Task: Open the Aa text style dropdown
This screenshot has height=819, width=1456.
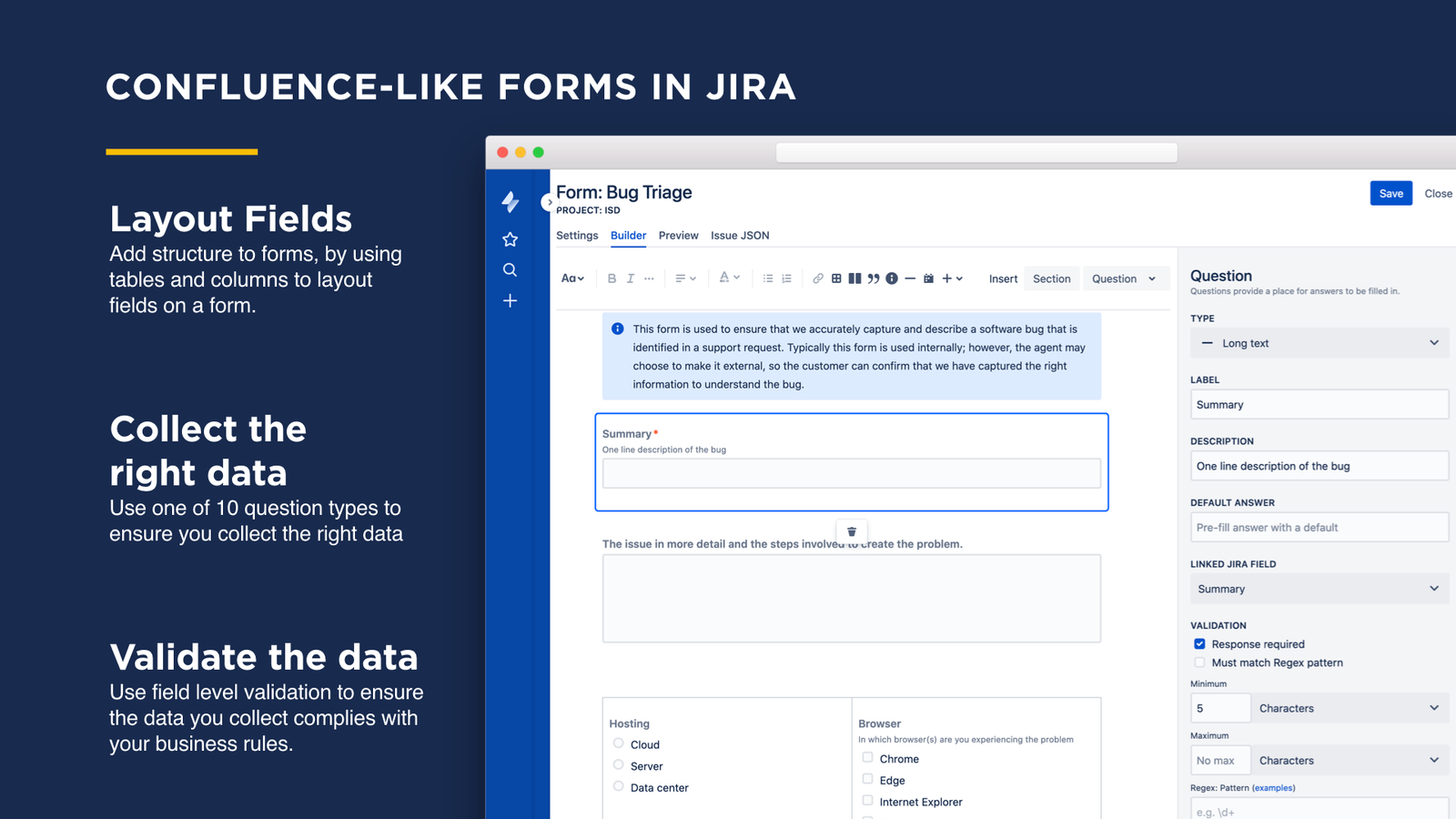Action: coord(572,278)
